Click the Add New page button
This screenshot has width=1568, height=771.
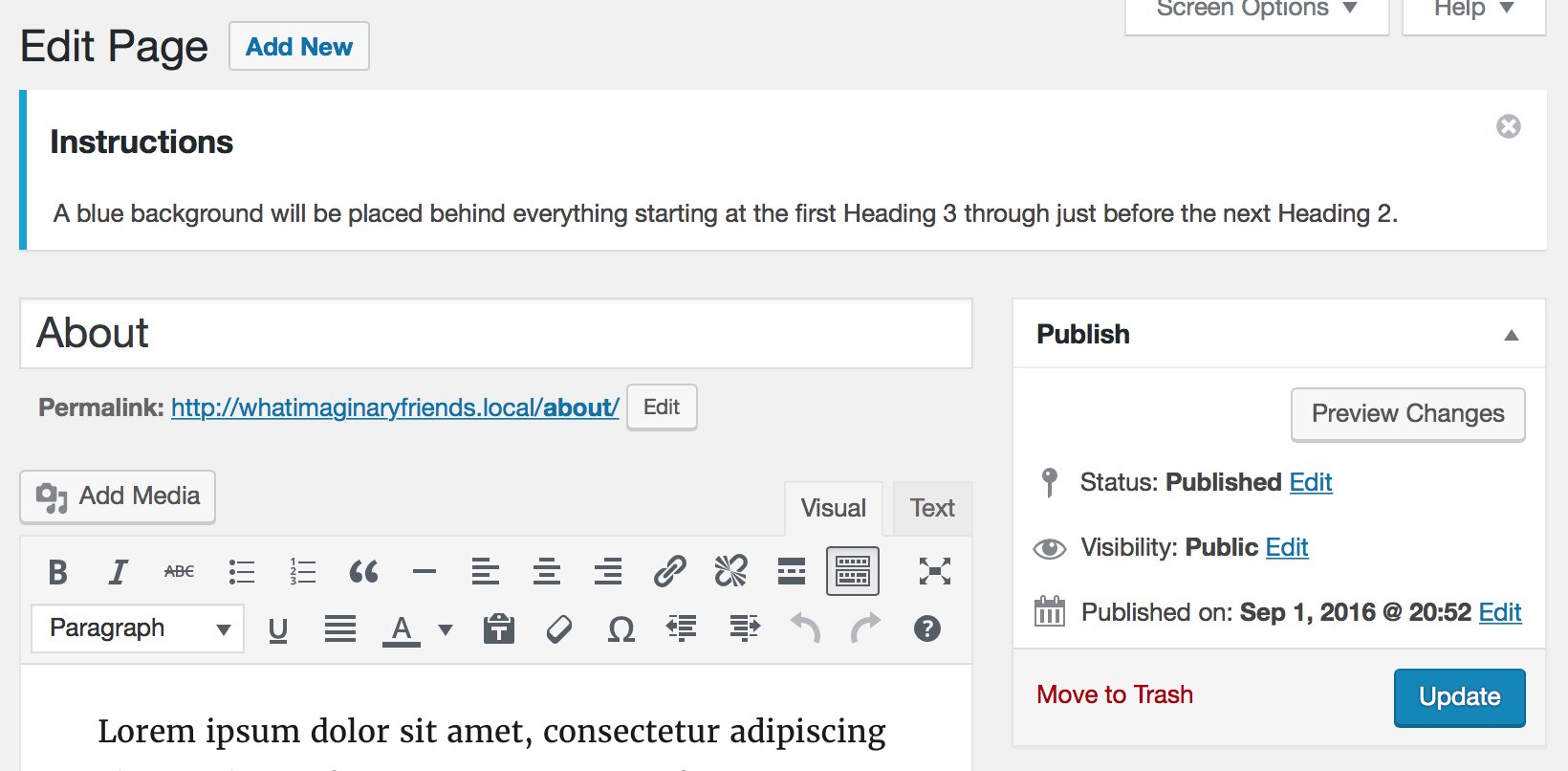[x=299, y=47]
